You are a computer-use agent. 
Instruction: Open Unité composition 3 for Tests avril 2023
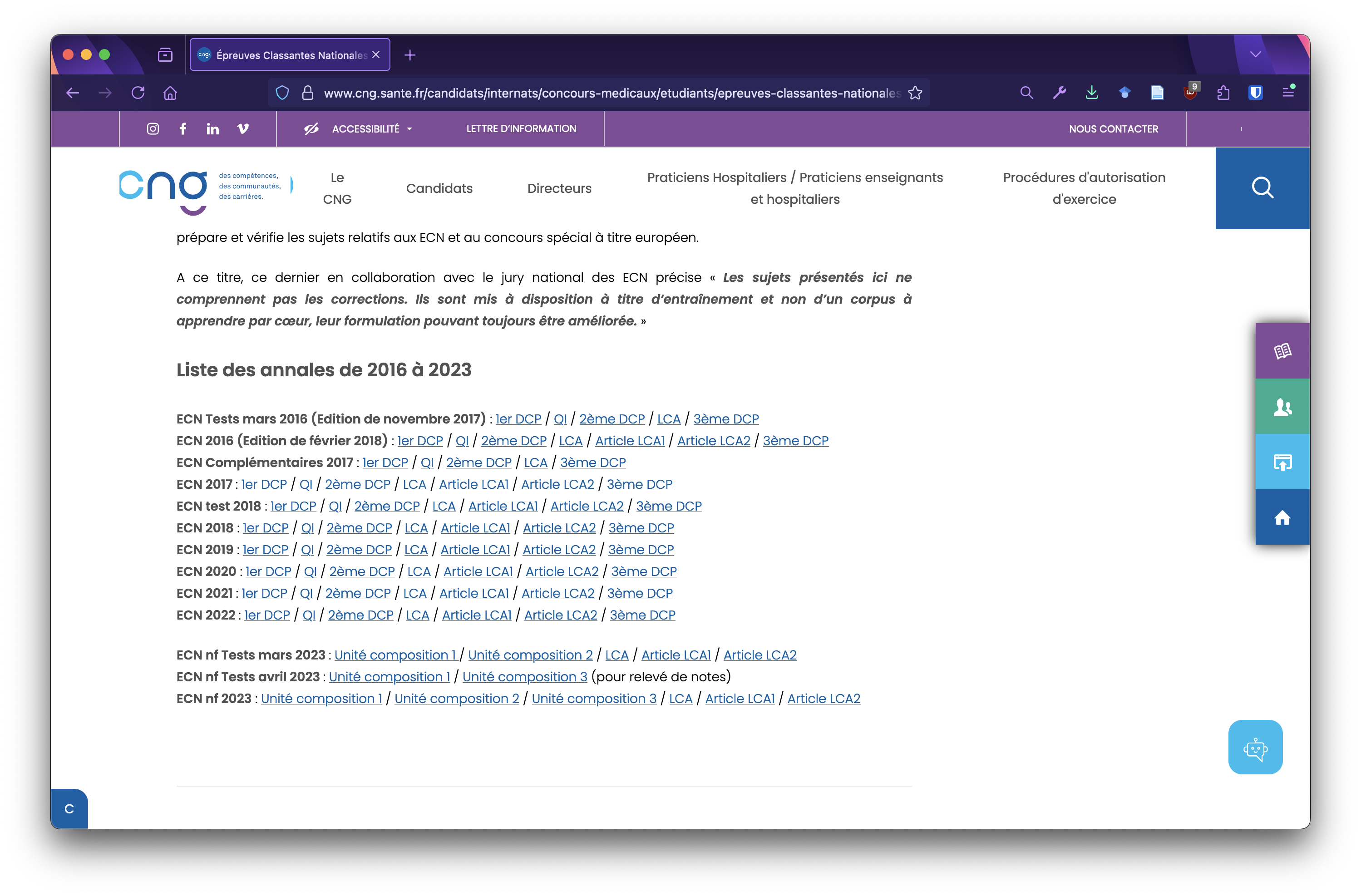[524, 676]
